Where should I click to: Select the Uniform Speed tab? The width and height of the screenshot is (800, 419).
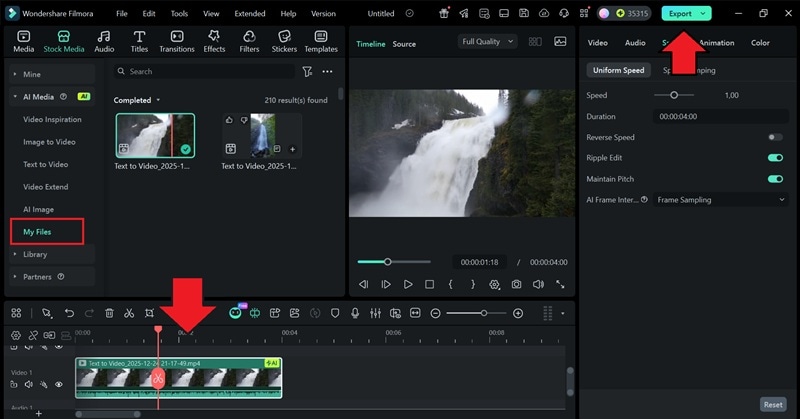tap(618, 70)
